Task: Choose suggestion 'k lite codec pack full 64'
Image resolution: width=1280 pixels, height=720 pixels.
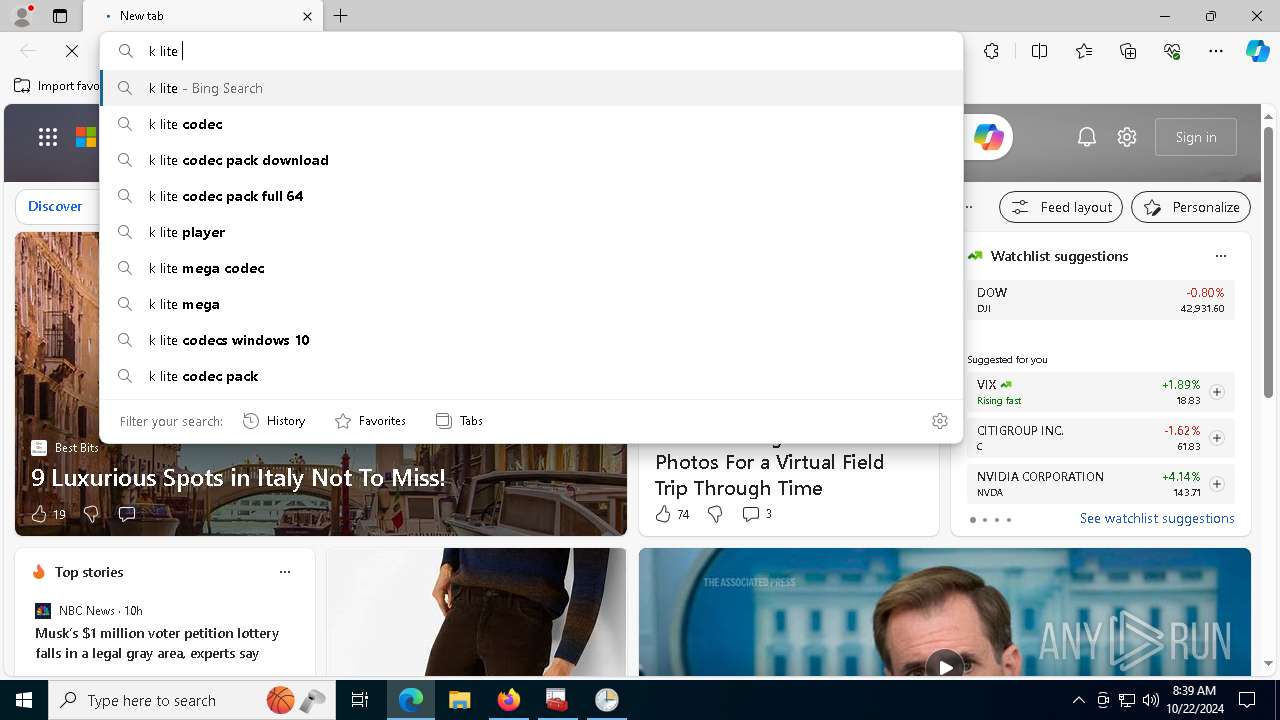Action: [531, 196]
